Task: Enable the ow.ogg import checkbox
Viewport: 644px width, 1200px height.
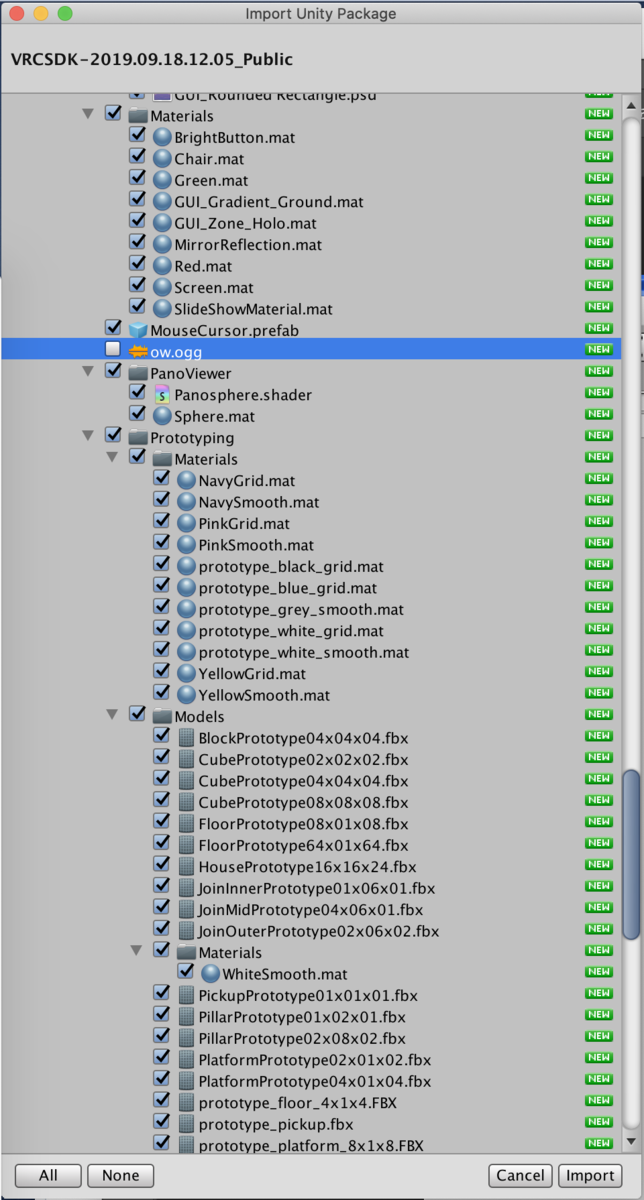Action: pyautogui.click(x=113, y=349)
